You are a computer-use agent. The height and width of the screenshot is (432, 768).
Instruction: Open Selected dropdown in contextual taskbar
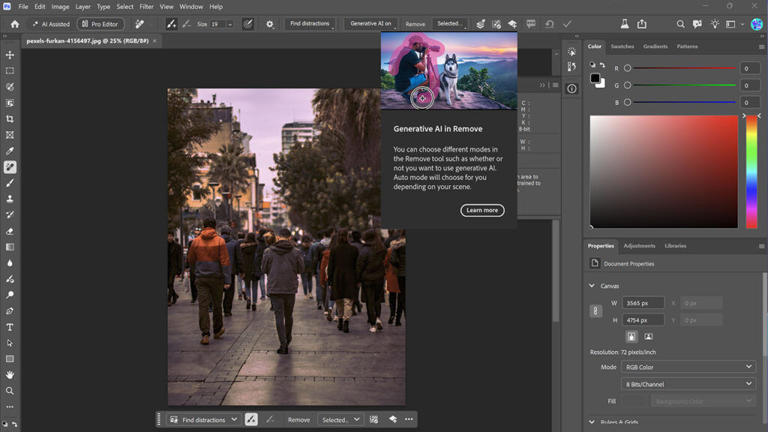tap(340, 420)
